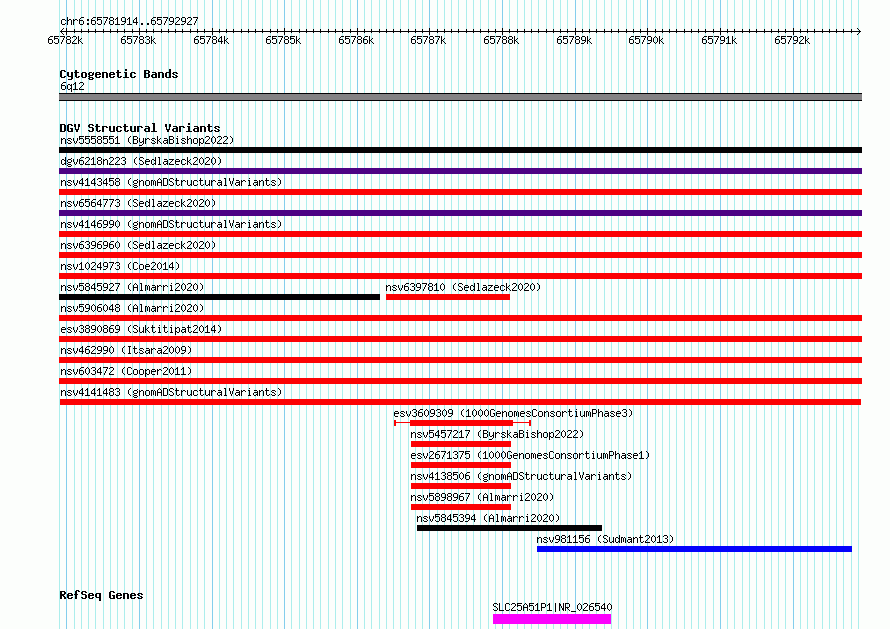Select the black nsv5558551 variant bar
Viewport: 890px width, 629px height.
tap(460, 150)
